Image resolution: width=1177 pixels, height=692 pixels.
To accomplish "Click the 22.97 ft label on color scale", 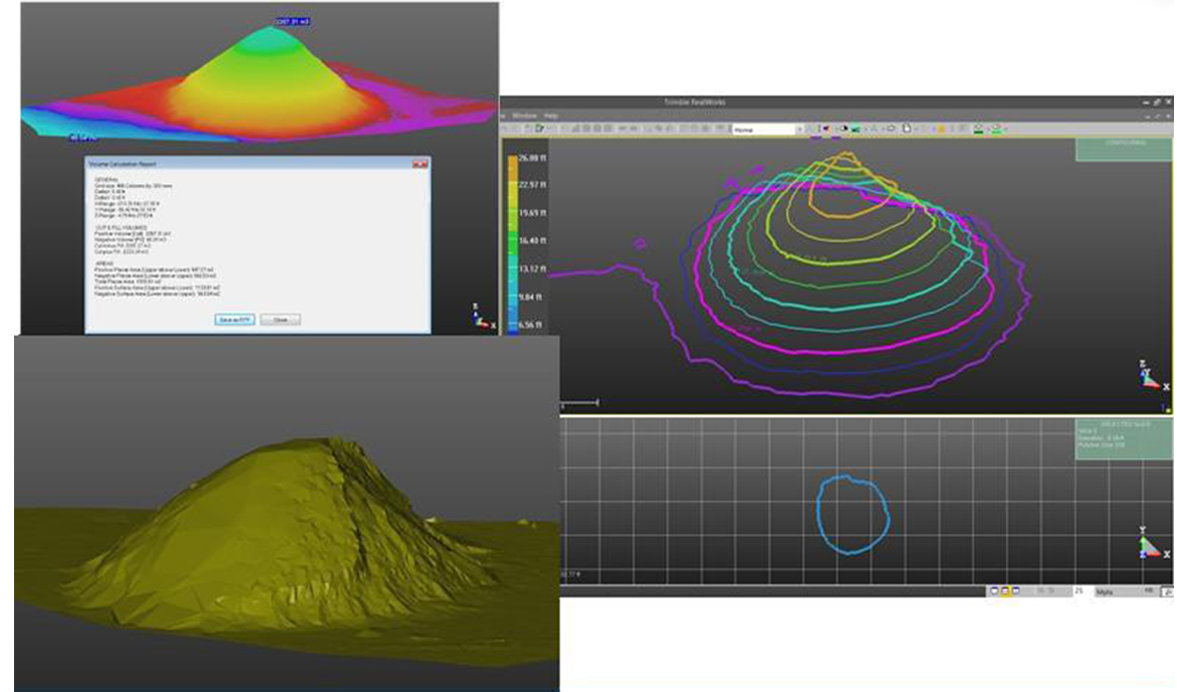I will 532,185.
